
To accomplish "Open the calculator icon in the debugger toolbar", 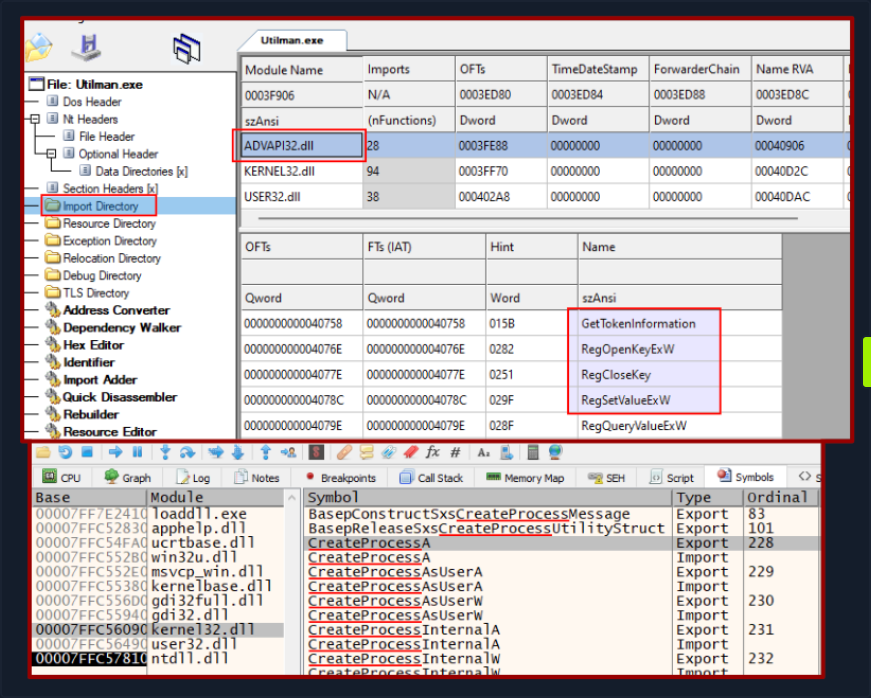I will (x=533, y=452).
